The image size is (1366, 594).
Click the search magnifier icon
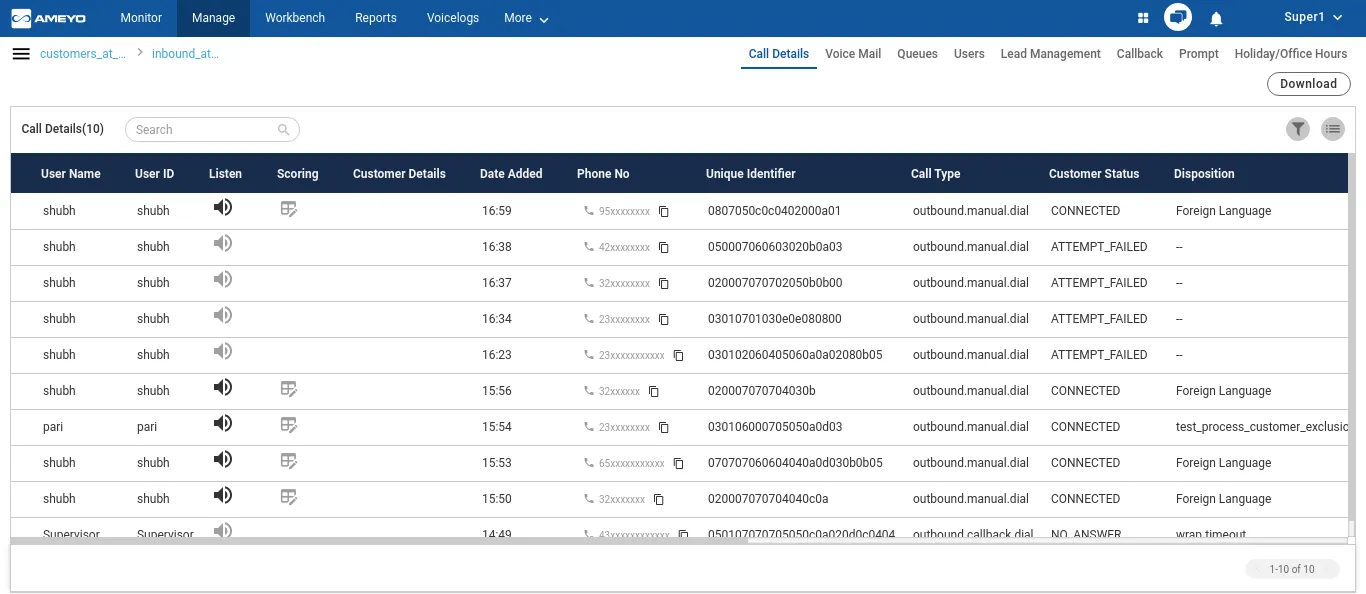pos(284,130)
